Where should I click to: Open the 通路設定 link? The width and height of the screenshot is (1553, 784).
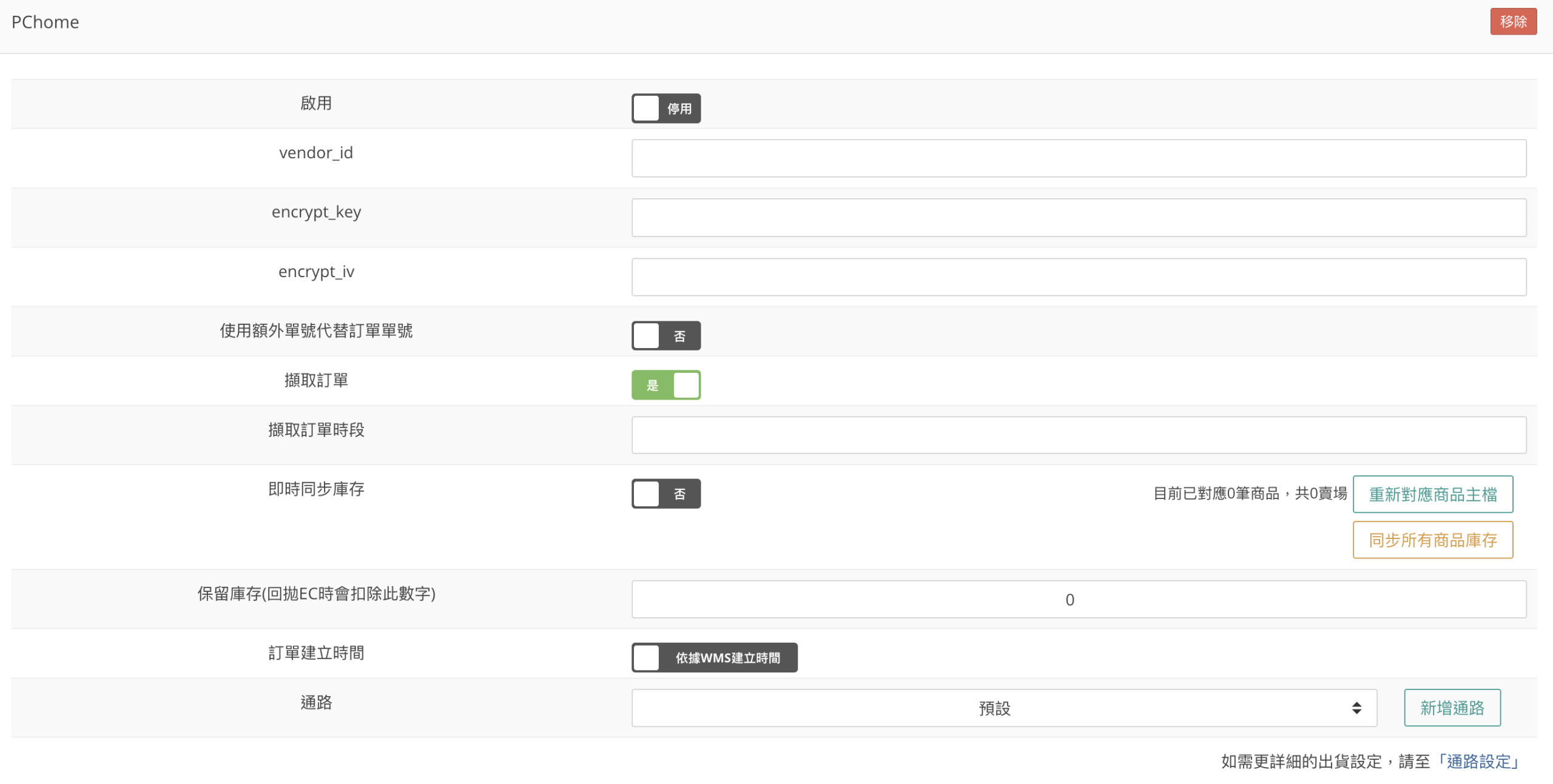click(x=1478, y=761)
